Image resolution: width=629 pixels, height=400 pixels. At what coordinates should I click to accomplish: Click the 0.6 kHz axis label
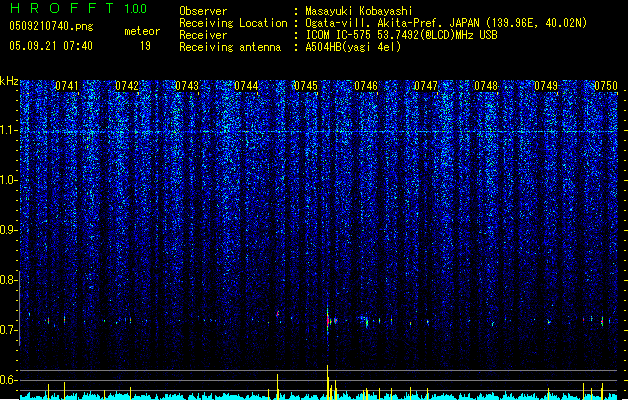pyautogui.click(x=8, y=380)
